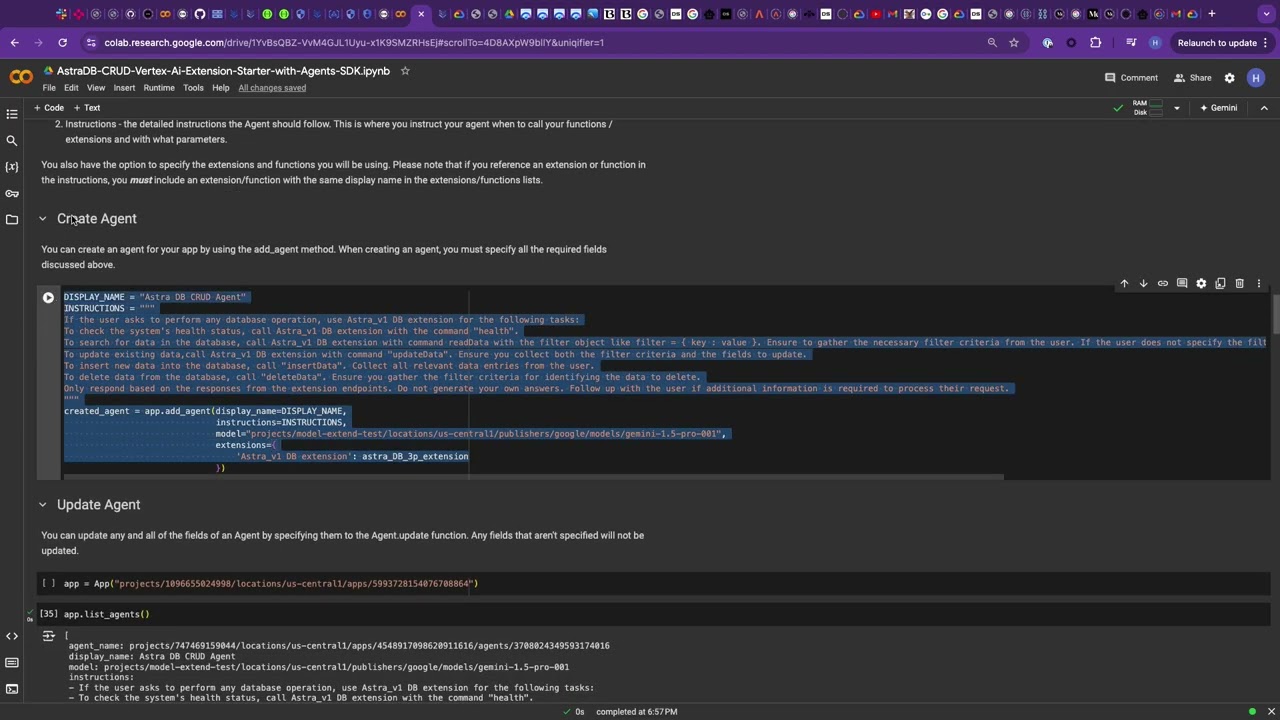Collapse the Colab header with chevron
Image resolution: width=1280 pixels, height=720 pixels.
[x=1264, y=108]
